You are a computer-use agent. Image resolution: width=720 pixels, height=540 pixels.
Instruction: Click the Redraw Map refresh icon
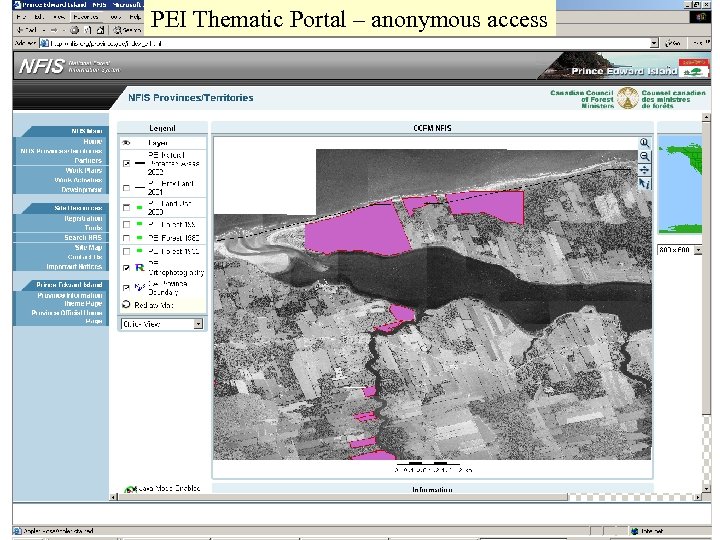point(126,304)
